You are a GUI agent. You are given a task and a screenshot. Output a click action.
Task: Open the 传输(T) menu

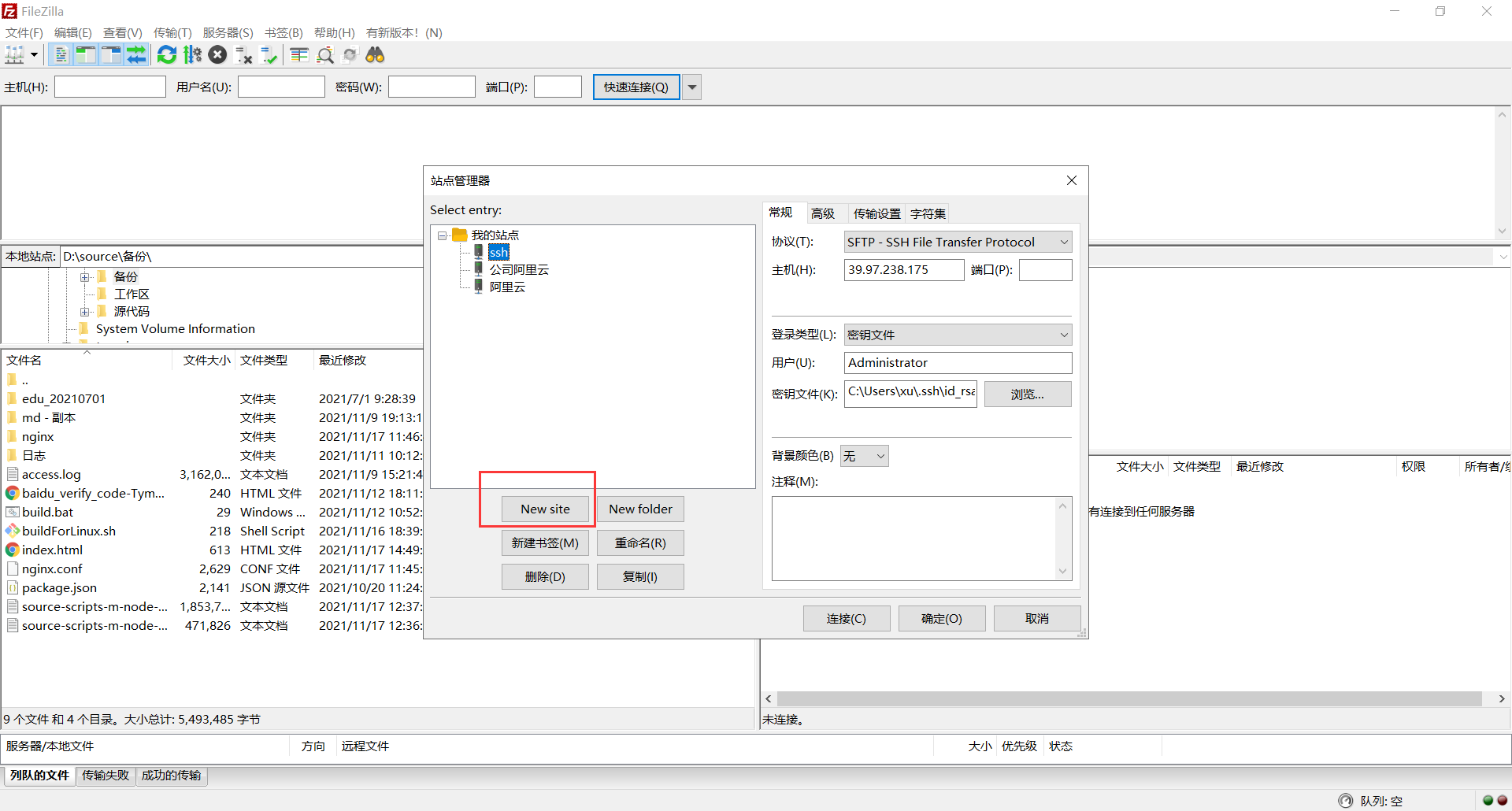pyautogui.click(x=172, y=32)
